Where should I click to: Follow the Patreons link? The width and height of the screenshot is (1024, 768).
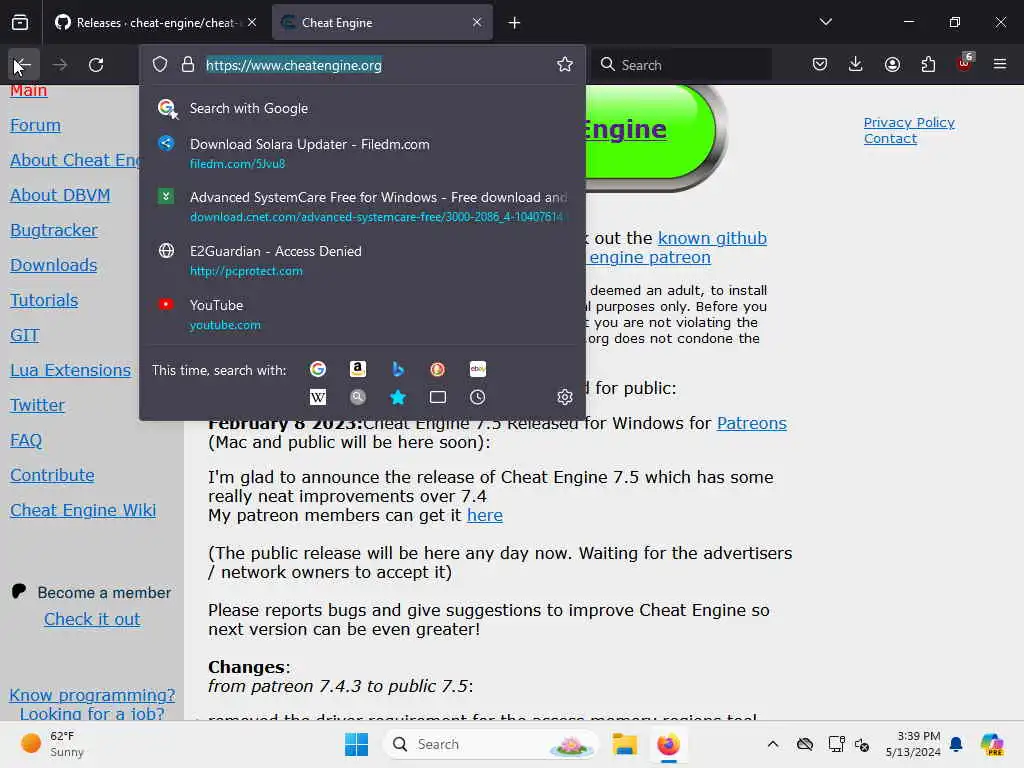[752, 423]
